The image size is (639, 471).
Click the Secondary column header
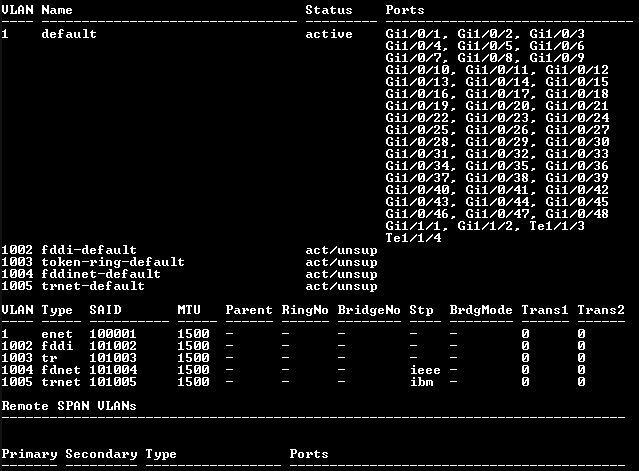[101, 454]
